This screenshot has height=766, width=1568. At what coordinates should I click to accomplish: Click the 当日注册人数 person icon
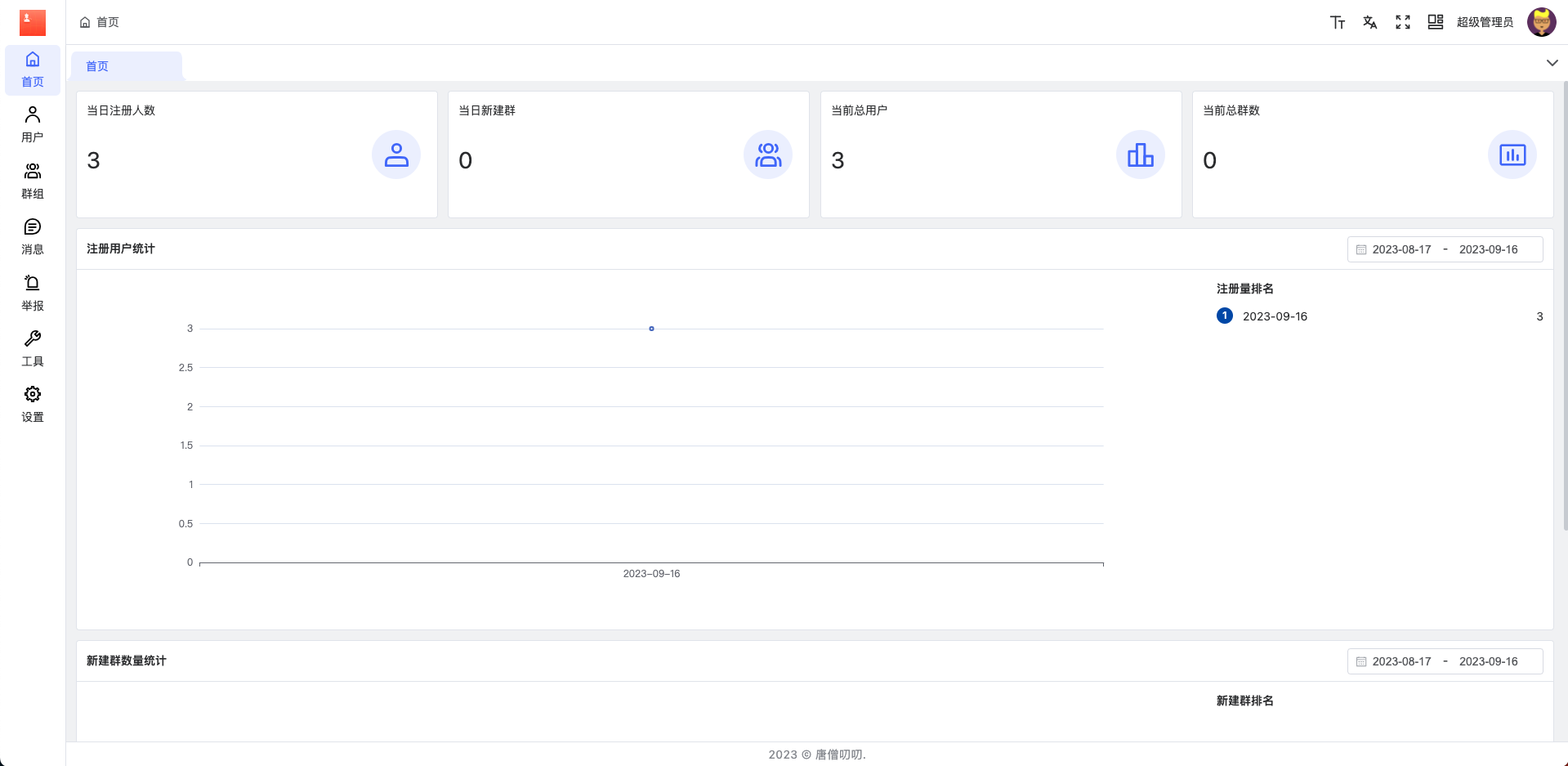(396, 155)
